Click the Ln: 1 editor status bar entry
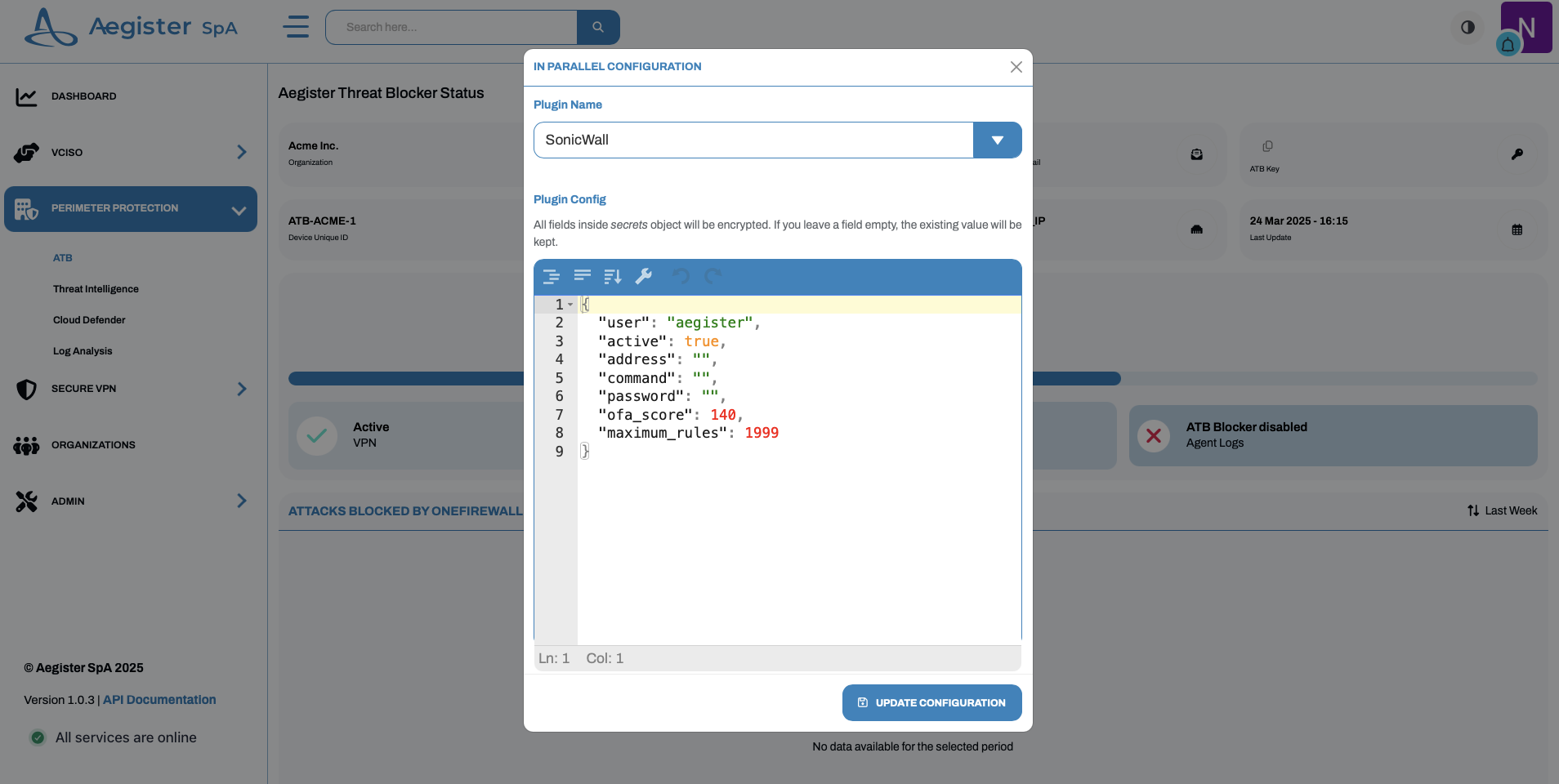This screenshot has width=1559, height=784. pyautogui.click(x=554, y=658)
